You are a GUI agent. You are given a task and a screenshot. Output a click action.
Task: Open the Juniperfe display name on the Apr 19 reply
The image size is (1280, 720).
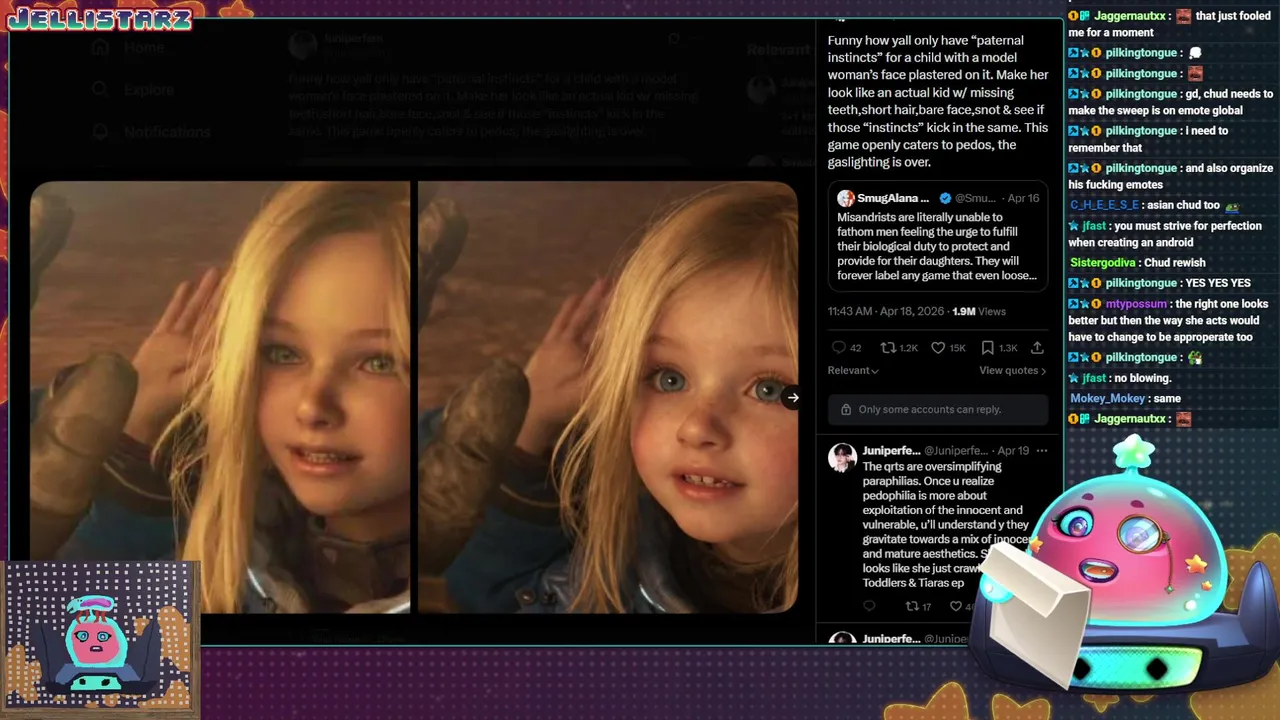(x=891, y=451)
